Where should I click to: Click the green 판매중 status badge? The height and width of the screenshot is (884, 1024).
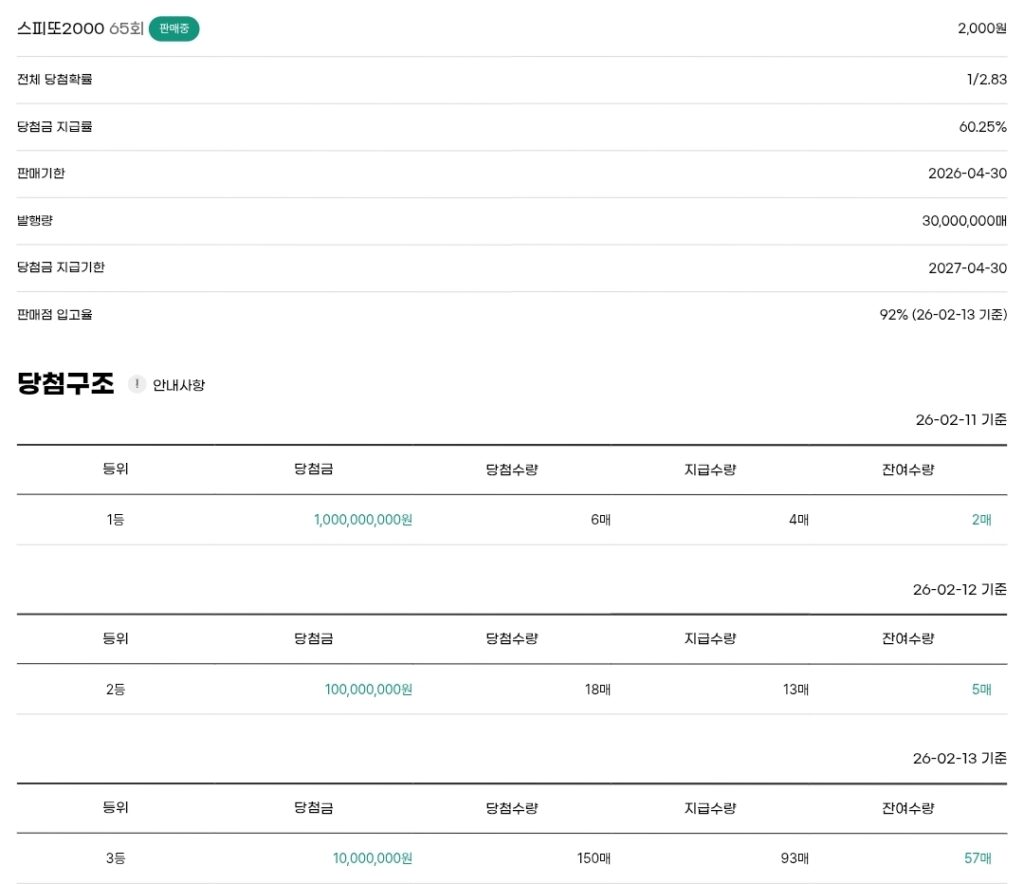[174, 29]
